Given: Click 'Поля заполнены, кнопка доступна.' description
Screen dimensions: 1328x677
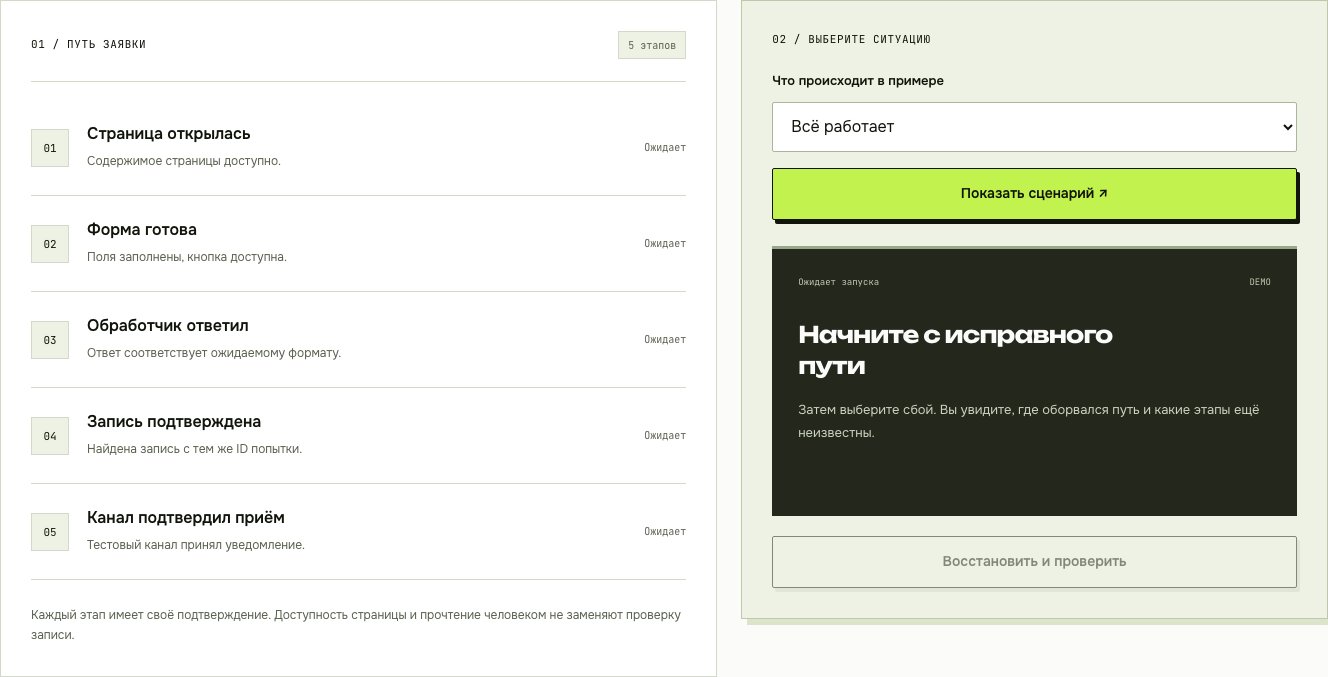Looking at the screenshot, I should [x=187, y=257].
